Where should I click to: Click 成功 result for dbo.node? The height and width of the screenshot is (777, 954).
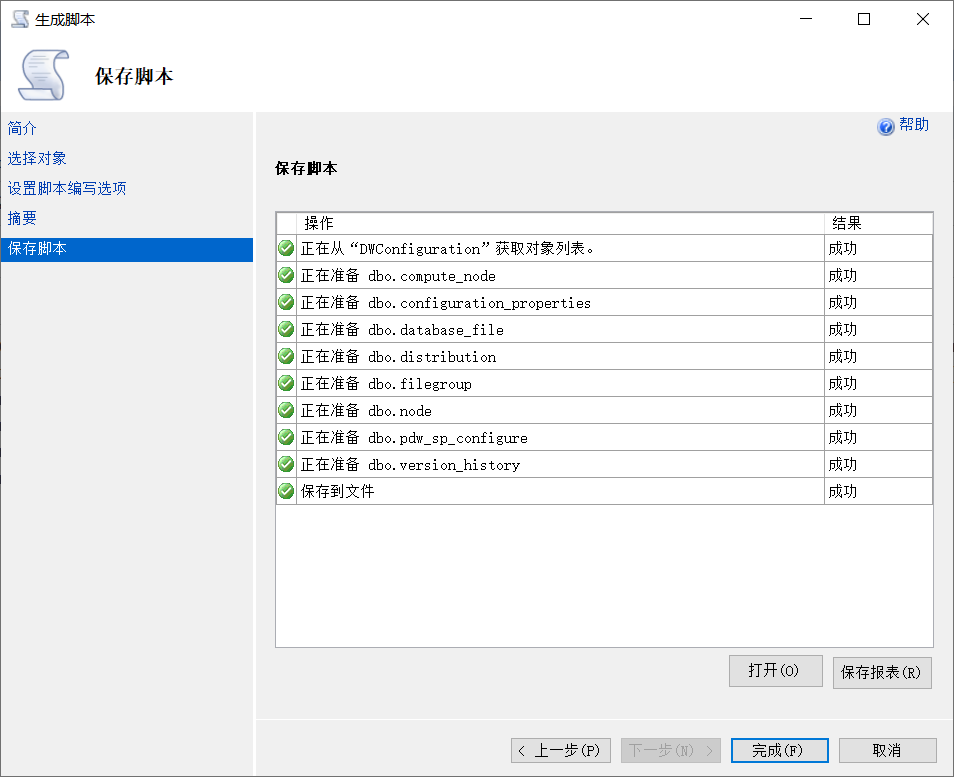click(843, 410)
